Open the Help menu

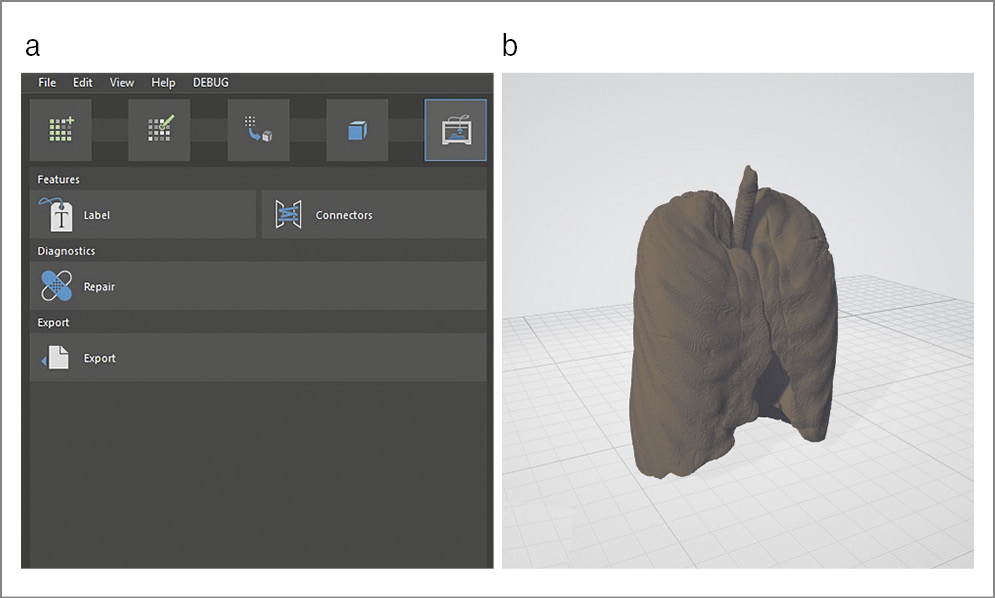tap(163, 83)
